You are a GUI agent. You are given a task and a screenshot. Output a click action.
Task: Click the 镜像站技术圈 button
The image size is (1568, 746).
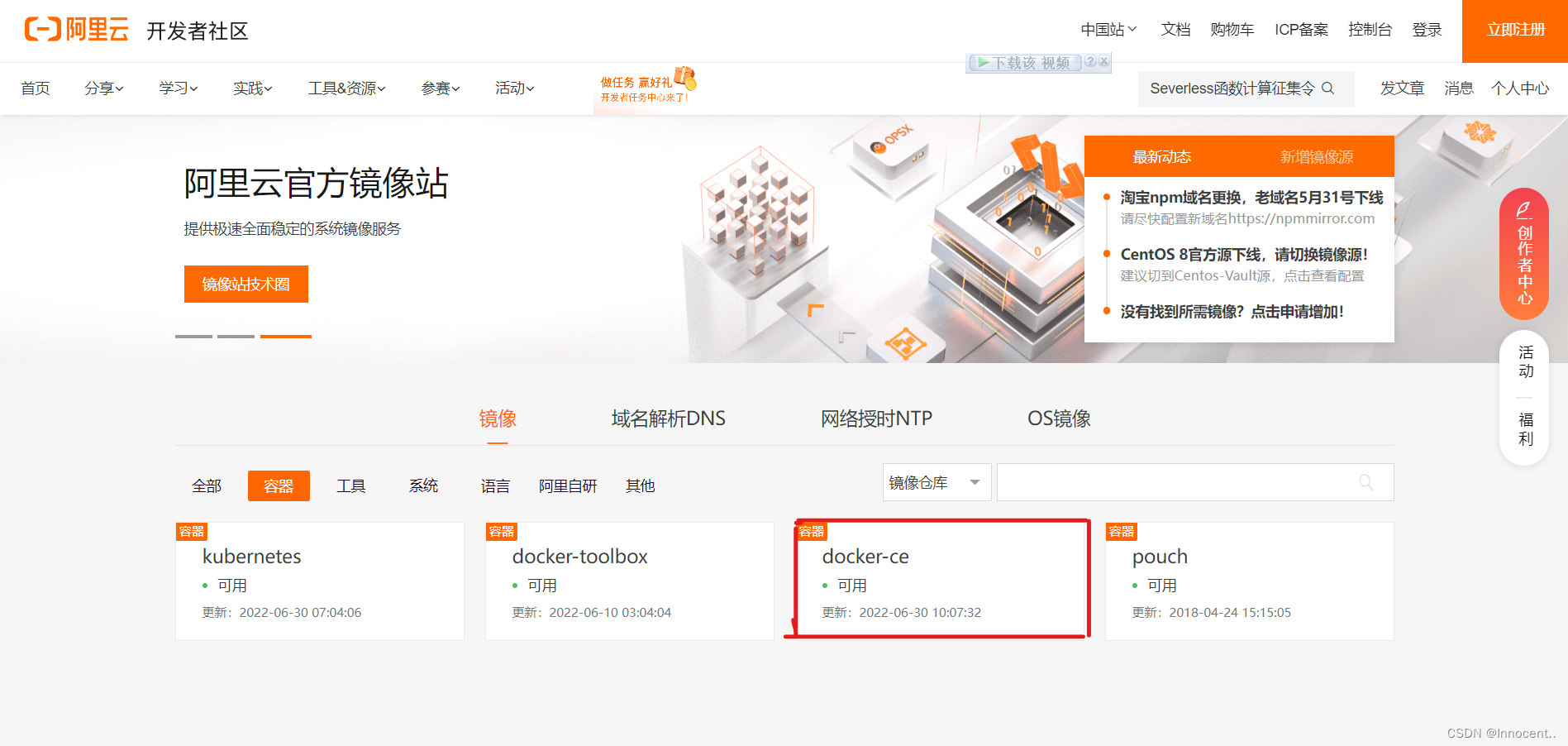click(246, 285)
